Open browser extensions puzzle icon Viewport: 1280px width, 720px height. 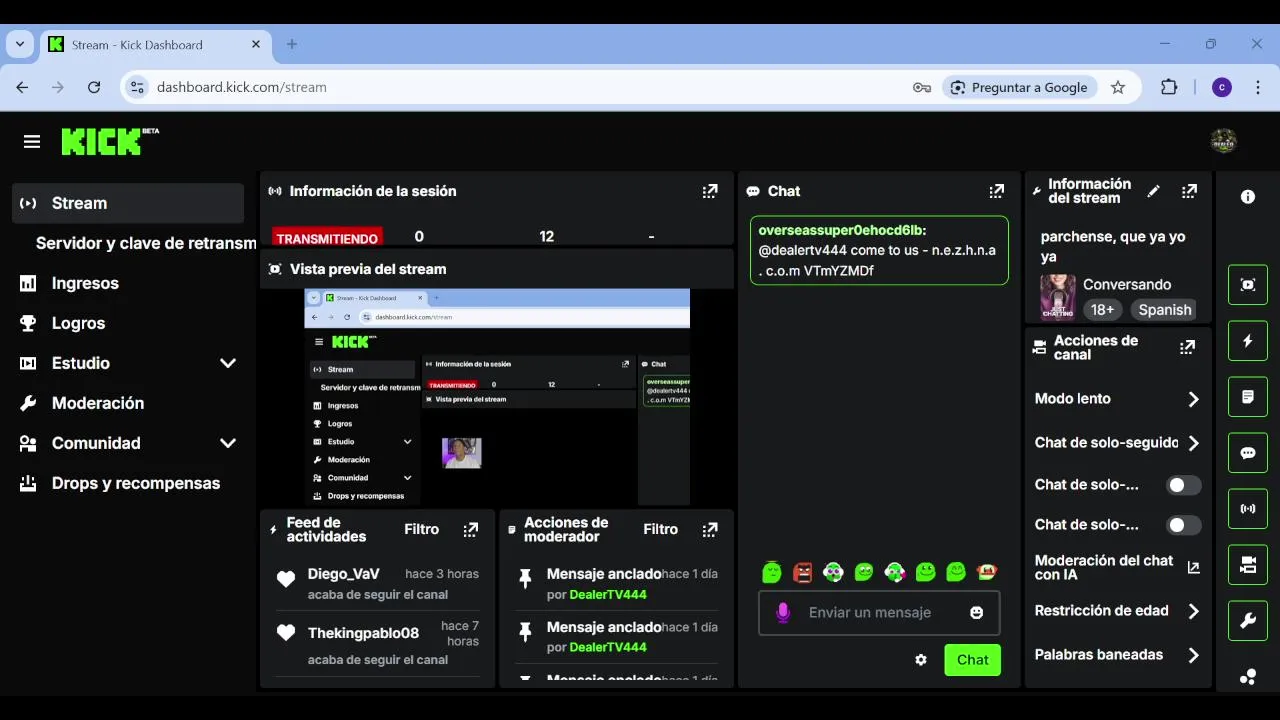[1169, 88]
